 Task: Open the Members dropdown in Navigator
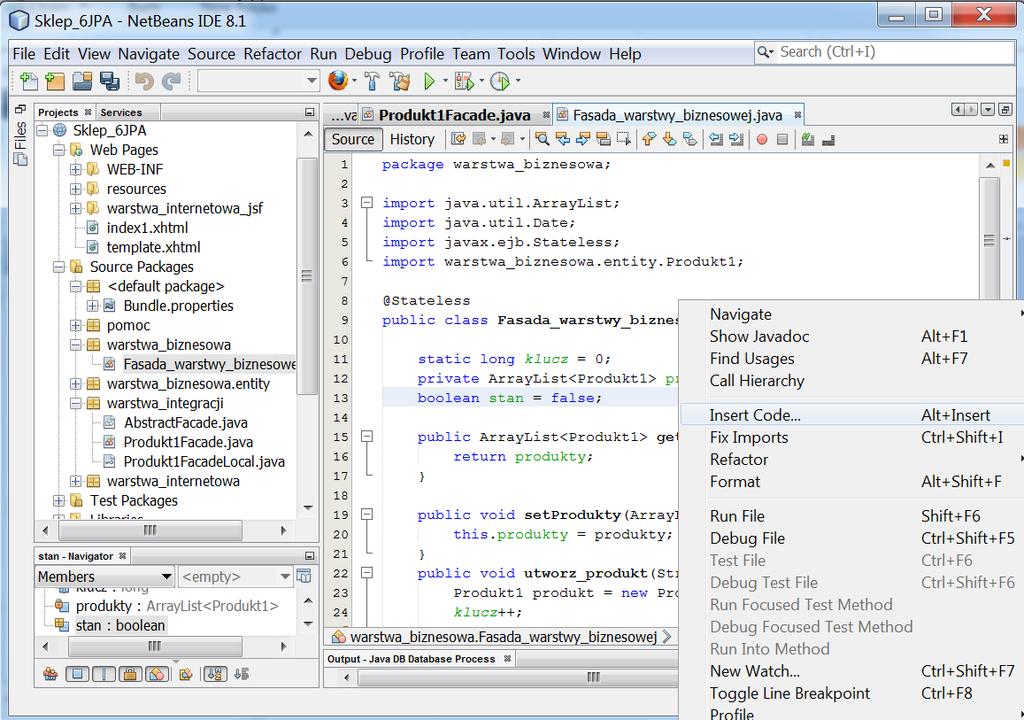[104, 576]
